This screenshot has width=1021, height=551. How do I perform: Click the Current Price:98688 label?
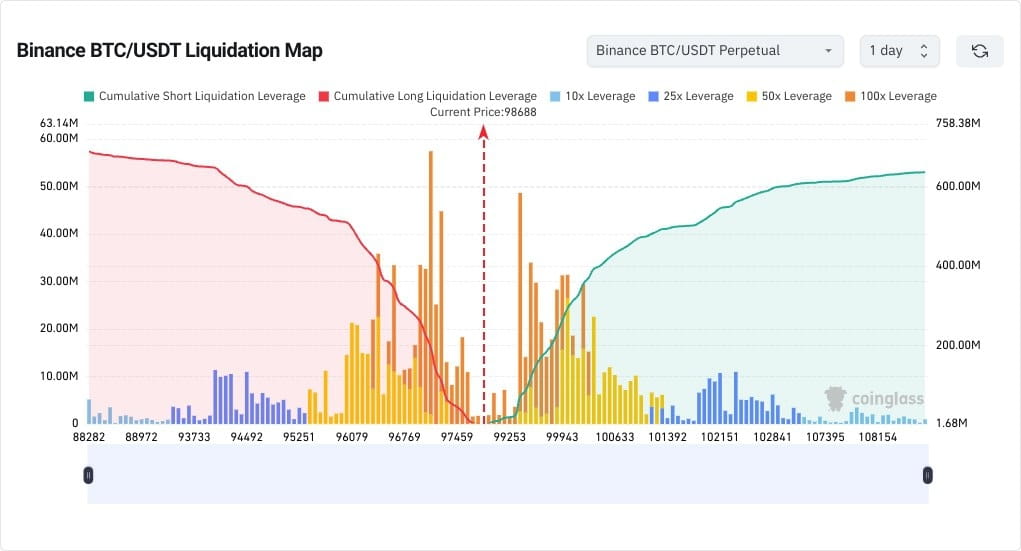[x=483, y=112]
